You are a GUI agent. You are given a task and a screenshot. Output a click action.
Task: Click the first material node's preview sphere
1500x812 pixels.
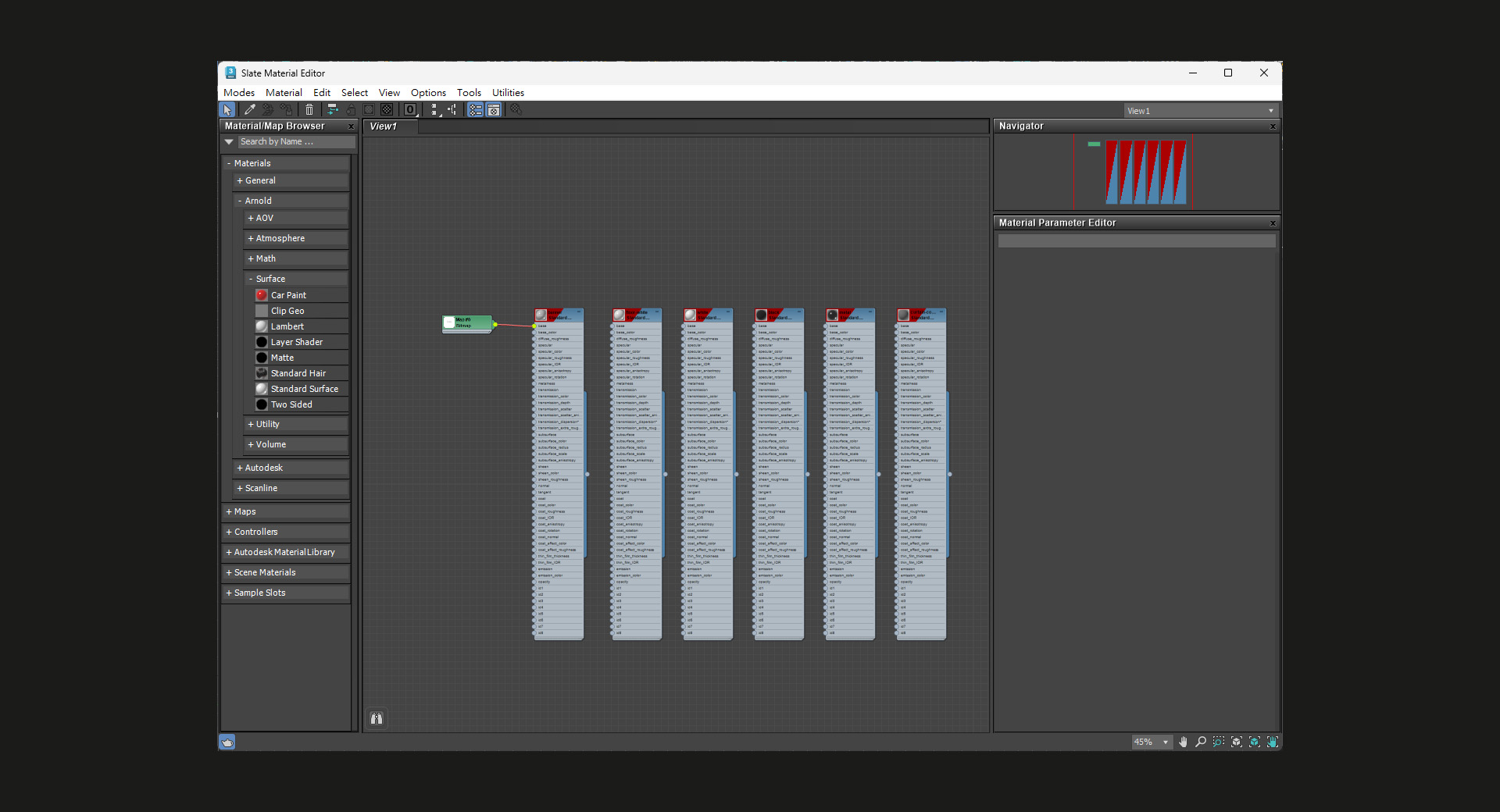click(541, 315)
